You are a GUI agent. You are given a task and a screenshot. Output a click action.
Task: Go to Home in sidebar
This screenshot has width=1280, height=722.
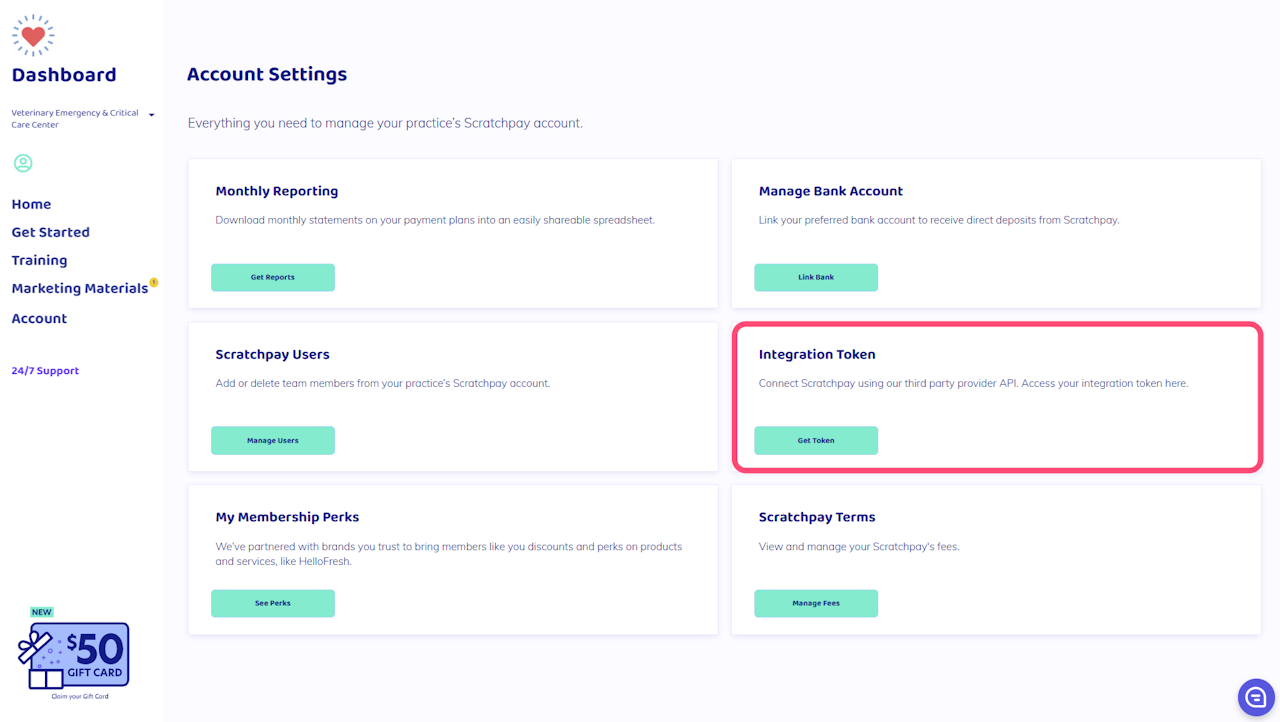click(x=31, y=204)
